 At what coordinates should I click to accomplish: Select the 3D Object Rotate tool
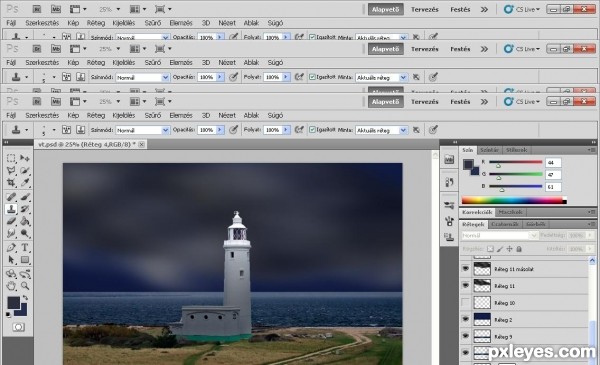click(11, 274)
